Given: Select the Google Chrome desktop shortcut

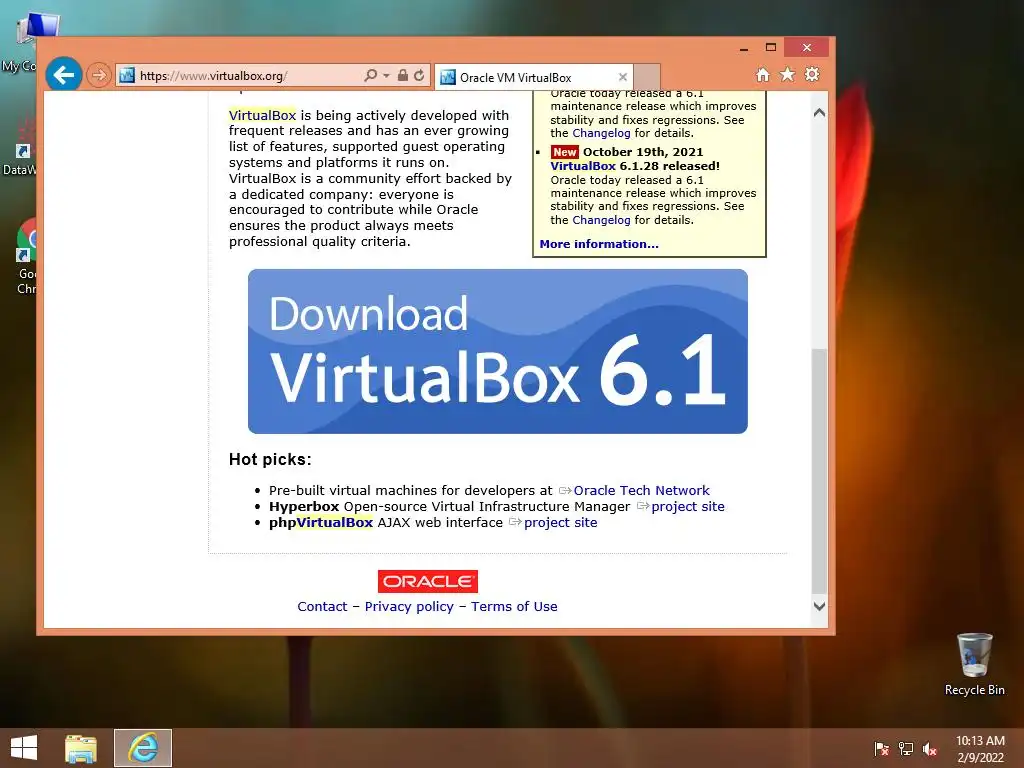Looking at the screenshot, I should tap(26, 256).
